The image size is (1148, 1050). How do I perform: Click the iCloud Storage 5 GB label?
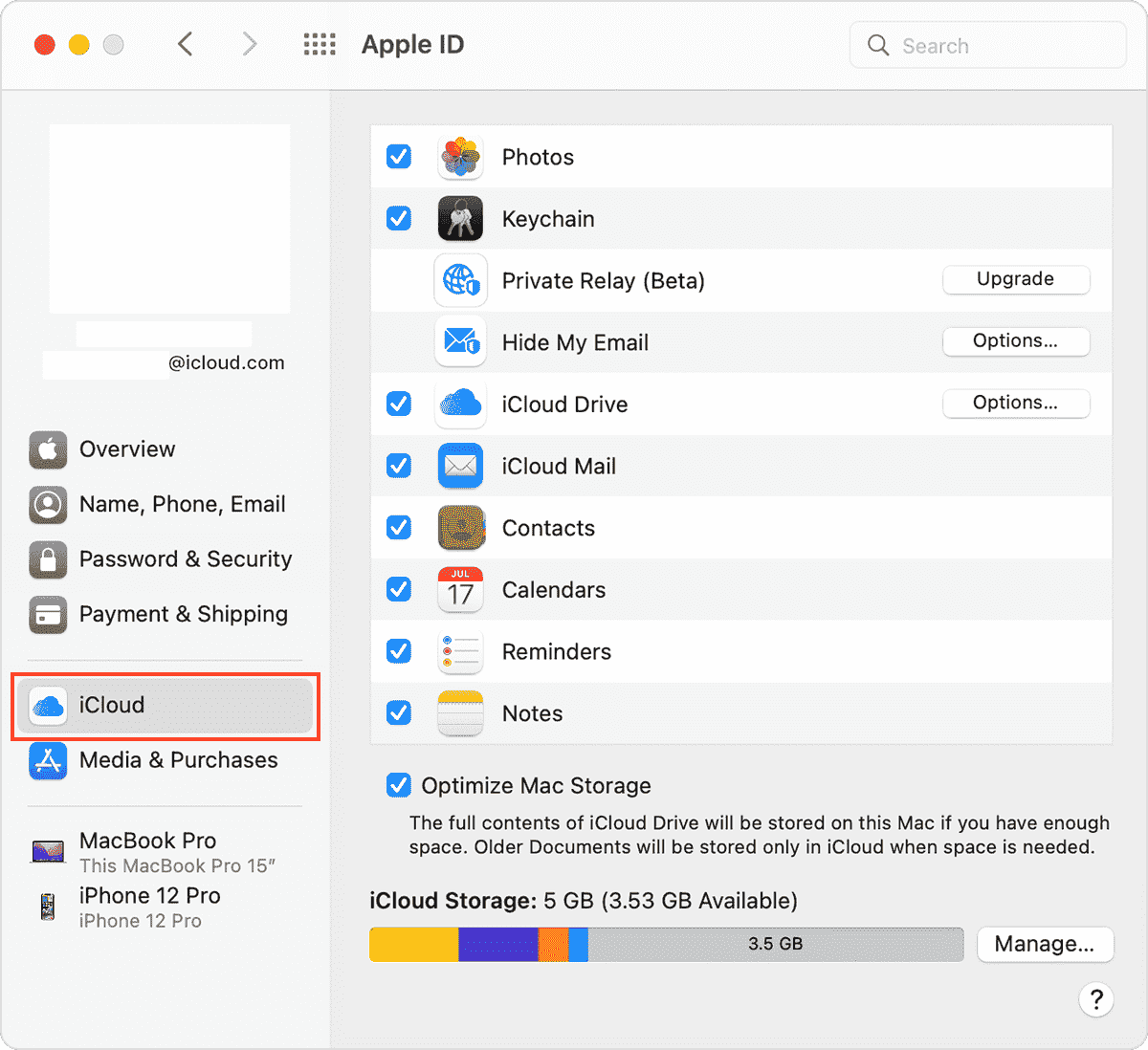click(584, 901)
